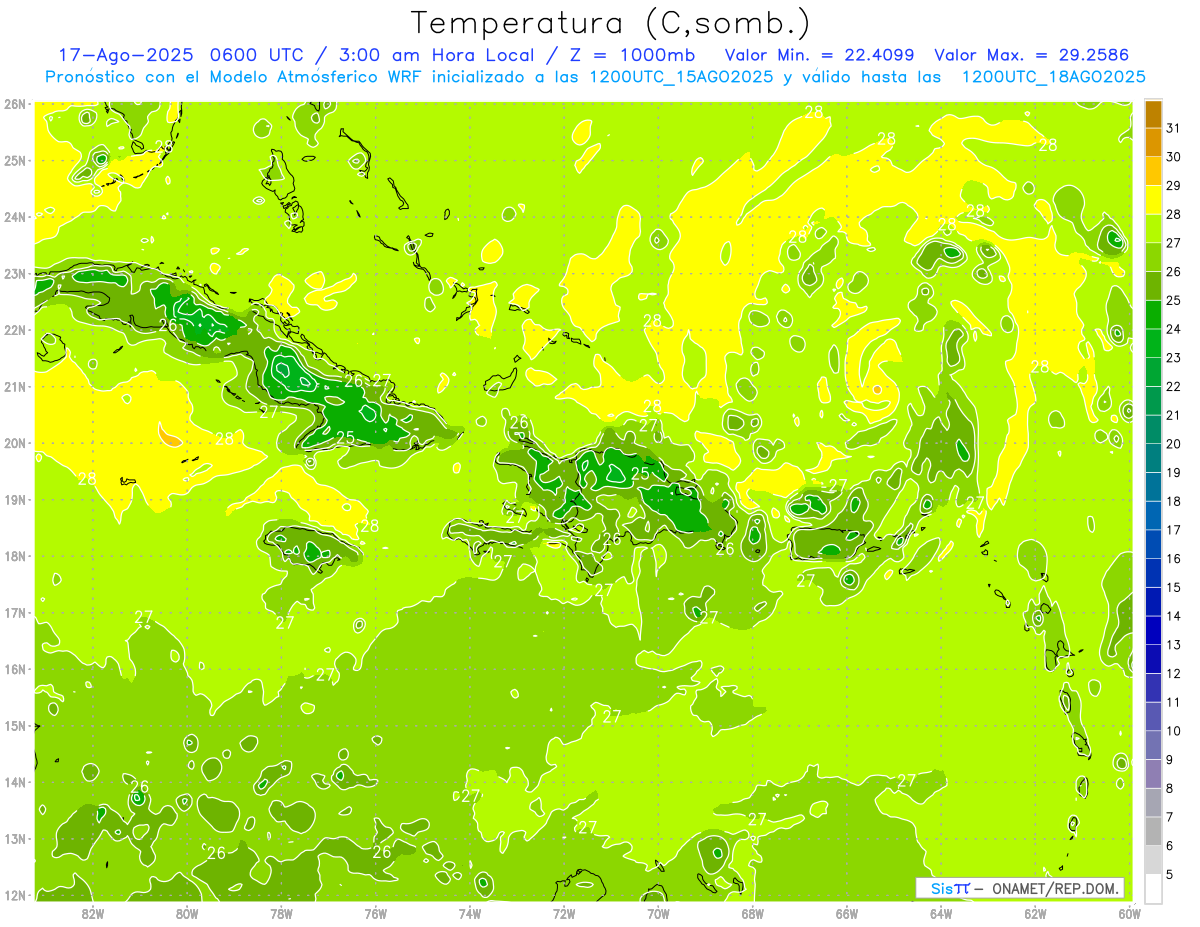Click the 16N latitude axis label
This screenshot has height=927, width=1200.
(x=15, y=668)
